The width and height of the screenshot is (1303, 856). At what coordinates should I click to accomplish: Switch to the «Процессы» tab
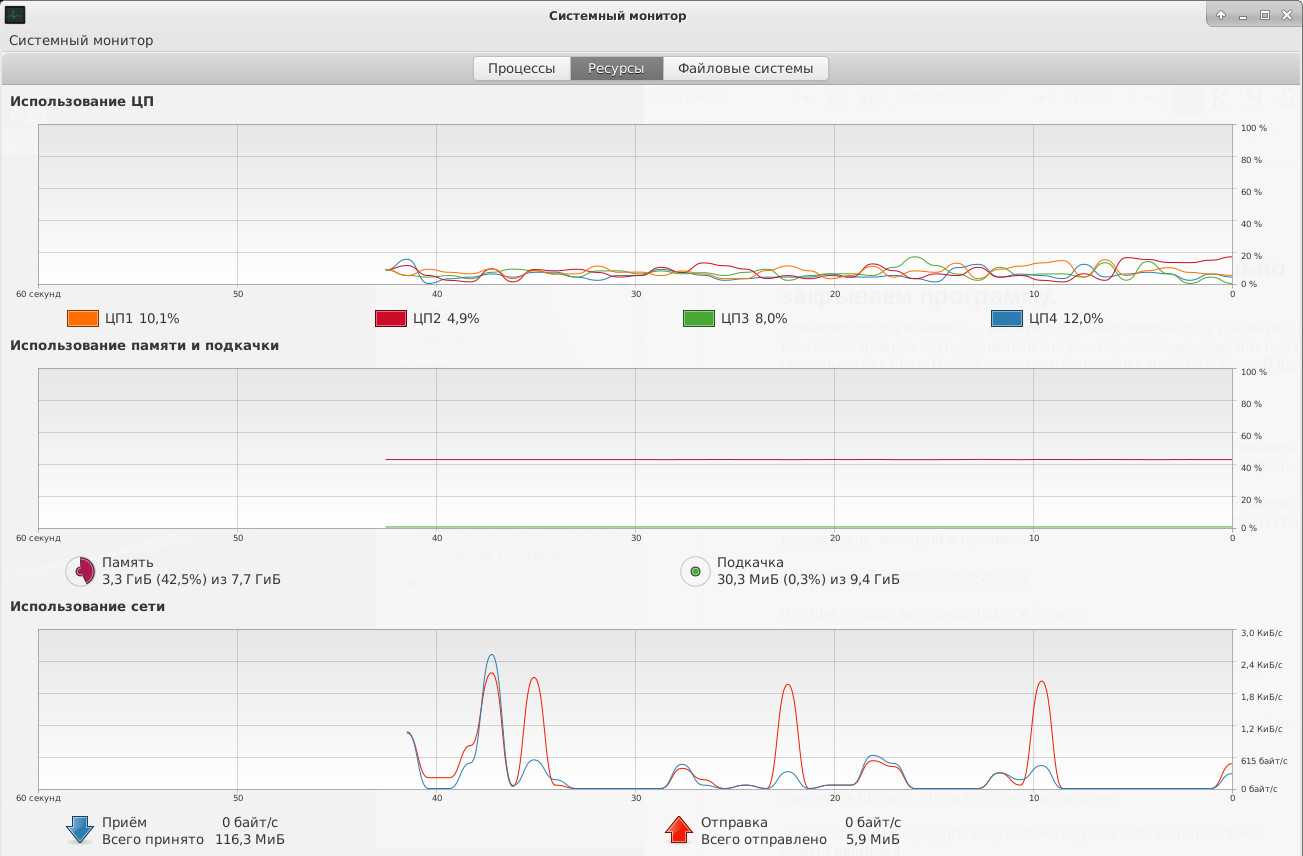click(x=521, y=69)
